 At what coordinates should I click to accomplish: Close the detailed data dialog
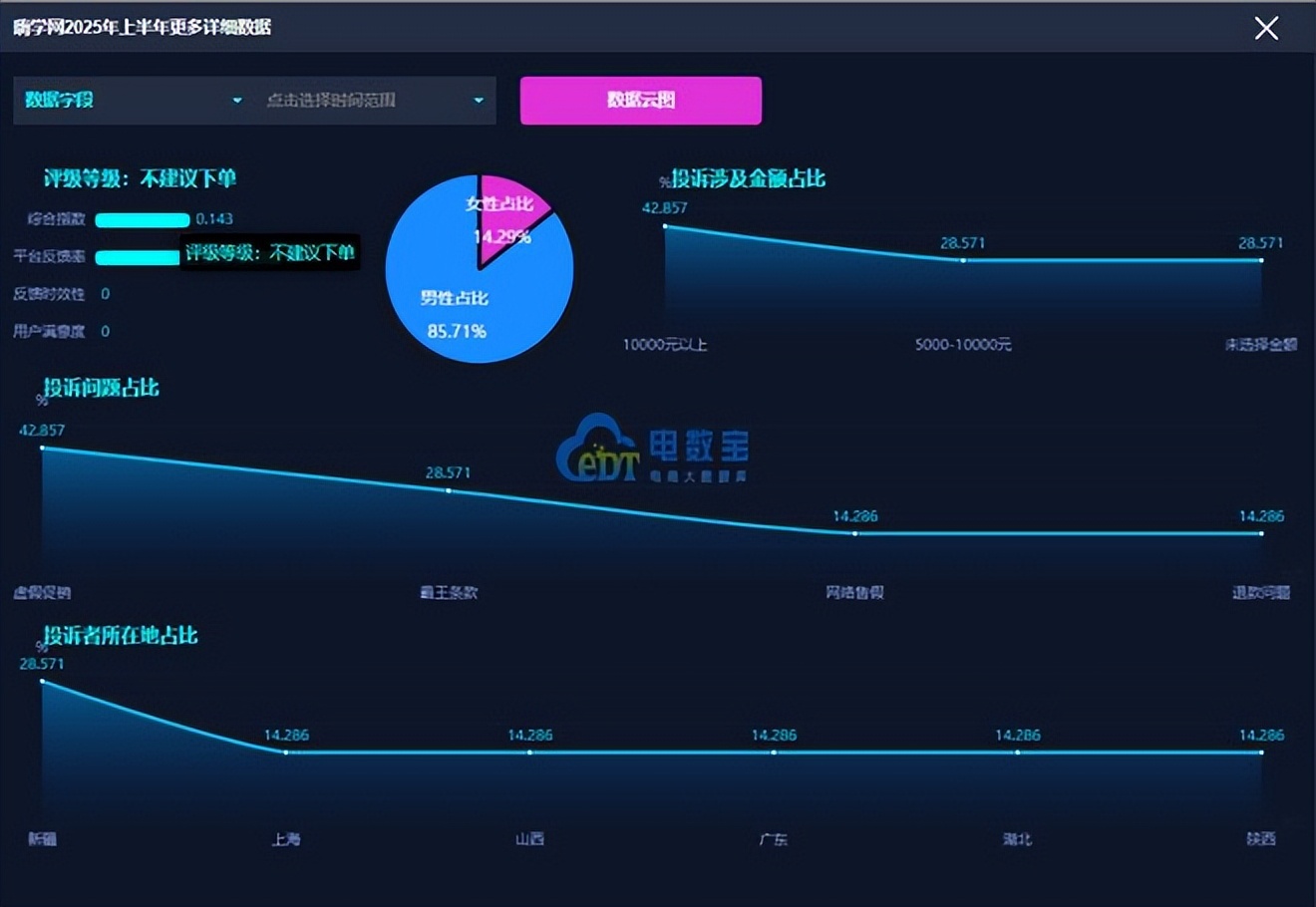point(1266,28)
